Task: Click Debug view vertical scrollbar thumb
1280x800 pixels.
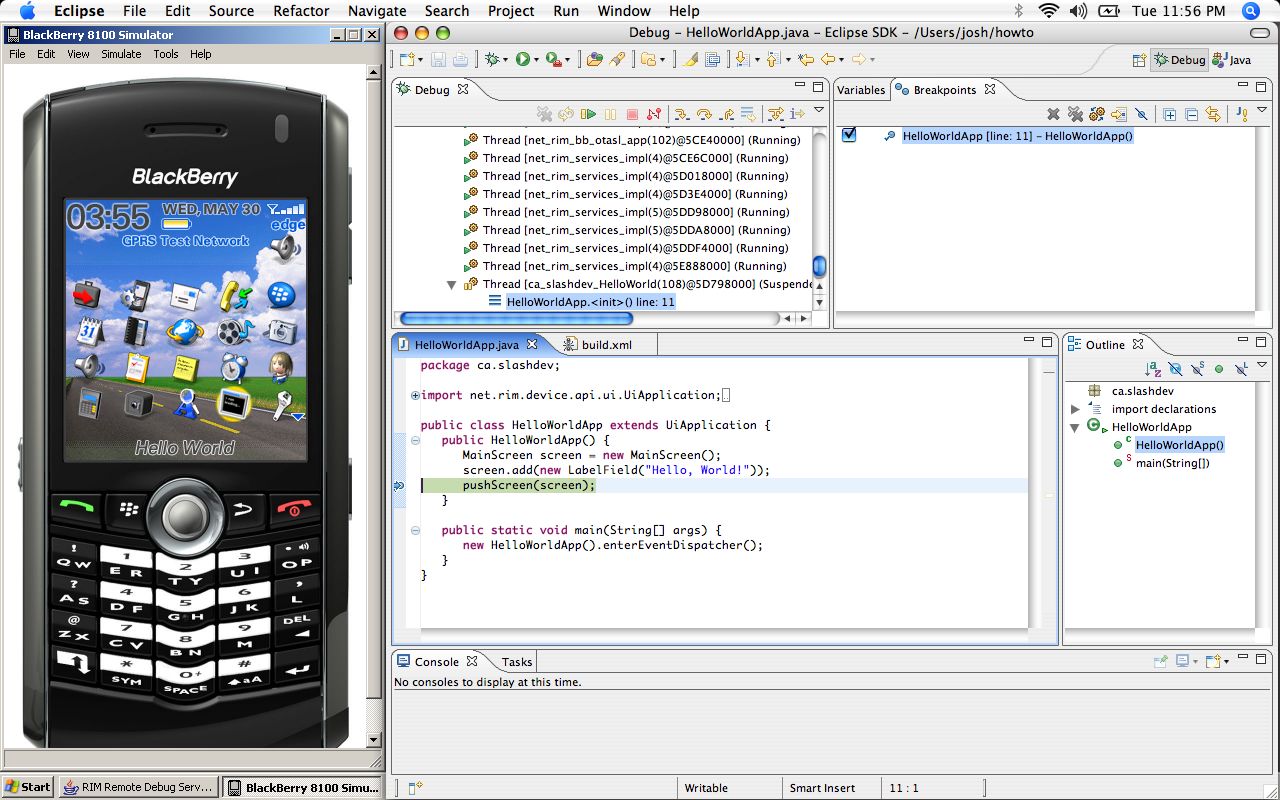Action: coord(819,266)
